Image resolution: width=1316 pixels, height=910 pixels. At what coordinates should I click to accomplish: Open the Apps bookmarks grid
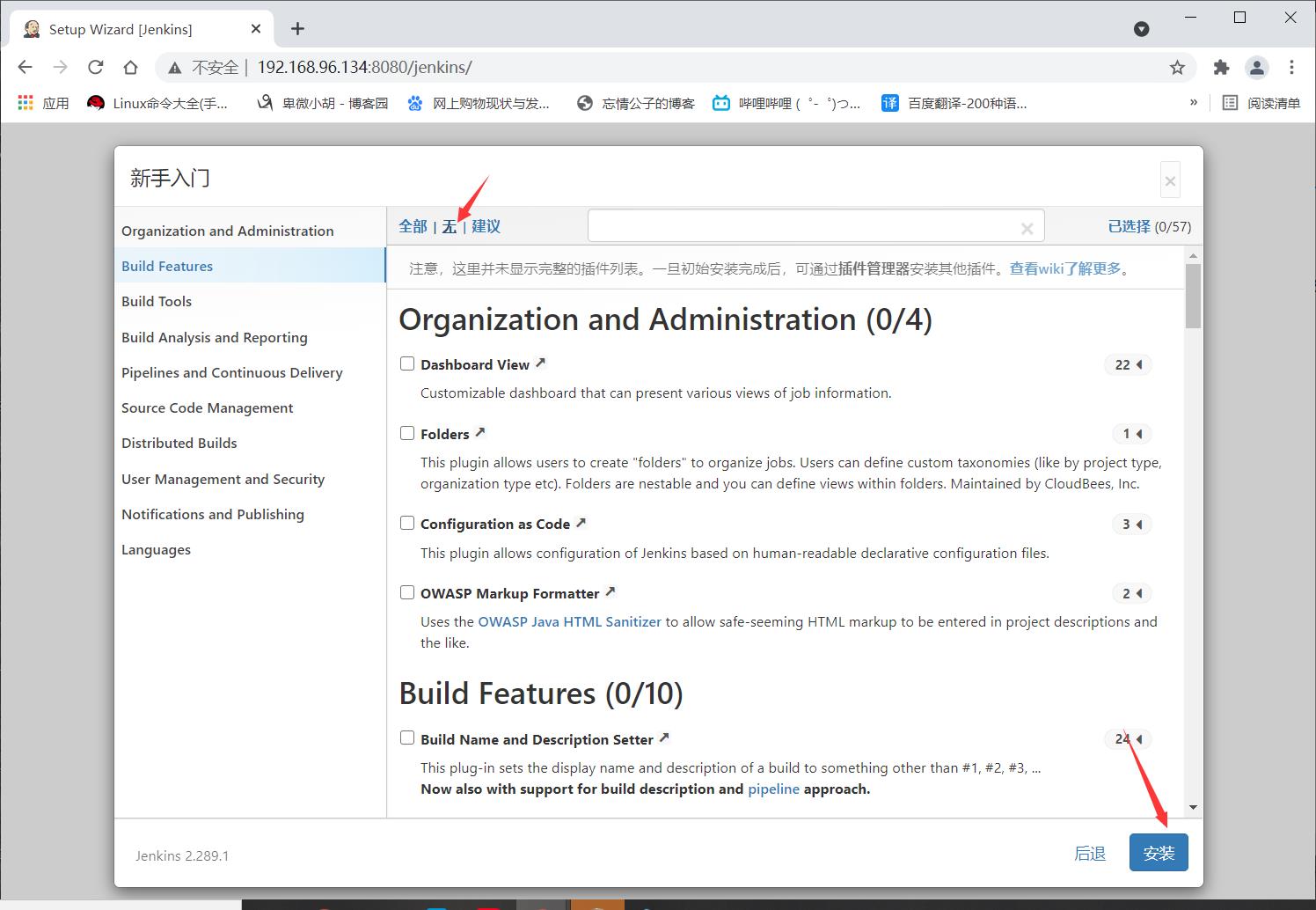tap(43, 103)
